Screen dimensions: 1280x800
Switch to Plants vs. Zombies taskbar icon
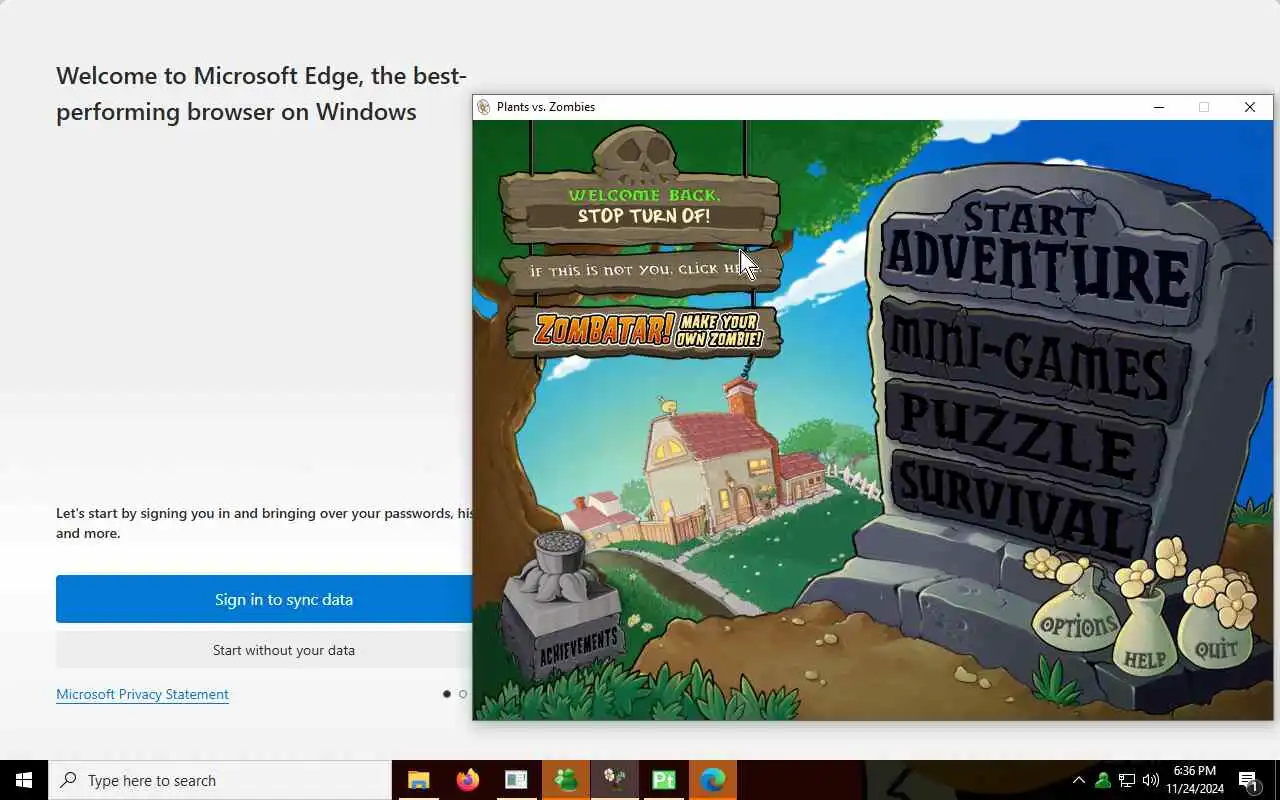614,780
